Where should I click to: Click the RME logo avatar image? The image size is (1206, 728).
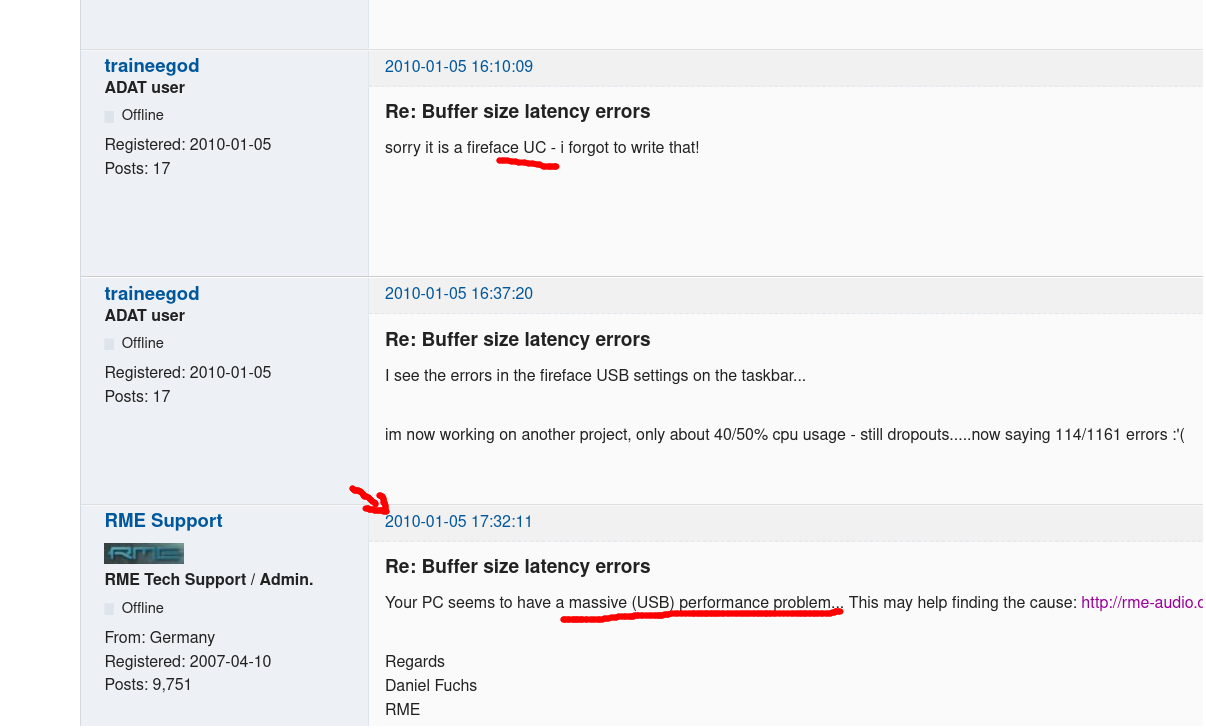click(x=144, y=553)
